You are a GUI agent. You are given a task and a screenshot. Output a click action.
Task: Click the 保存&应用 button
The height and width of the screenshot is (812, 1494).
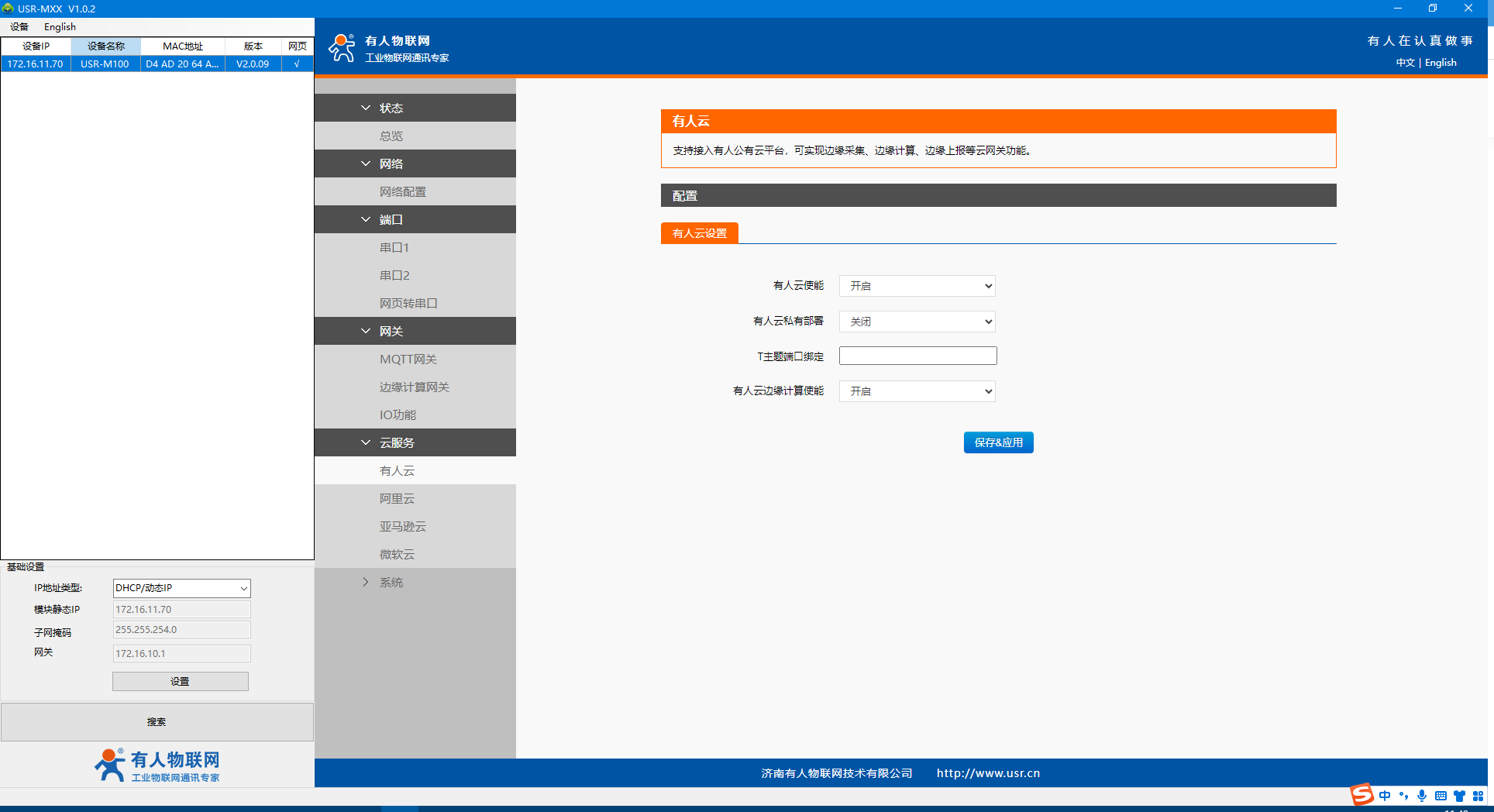click(998, 442)
